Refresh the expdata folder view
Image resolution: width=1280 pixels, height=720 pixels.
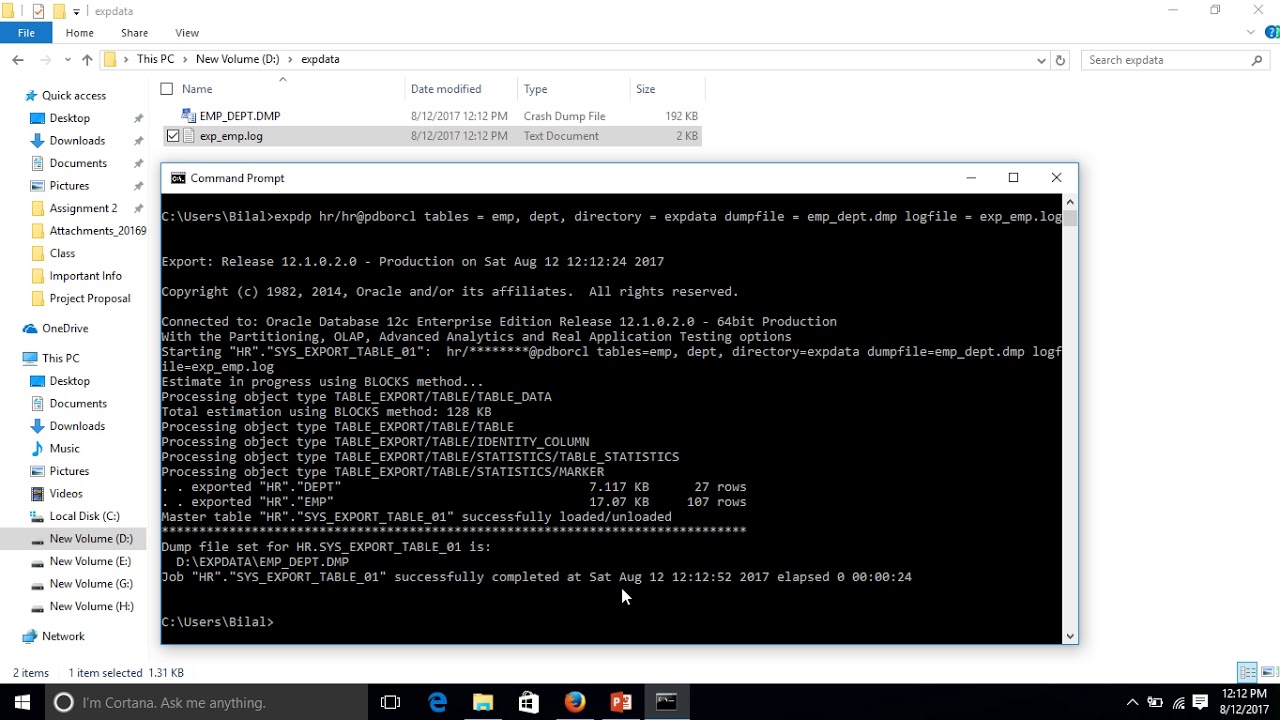[x=1061, y=60]
